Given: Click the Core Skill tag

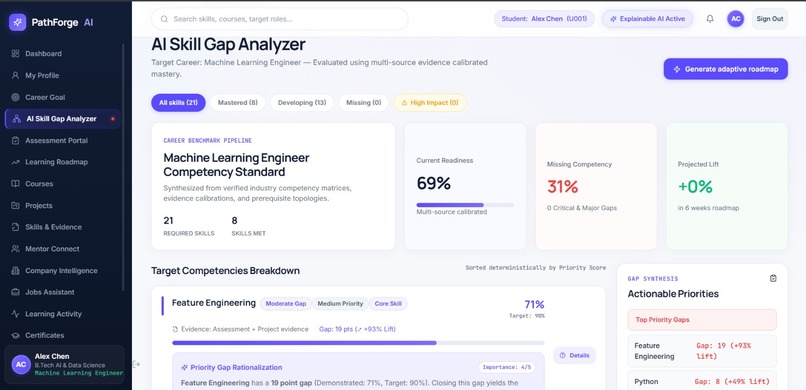Looking at the screenshot, I should [388, 304].
